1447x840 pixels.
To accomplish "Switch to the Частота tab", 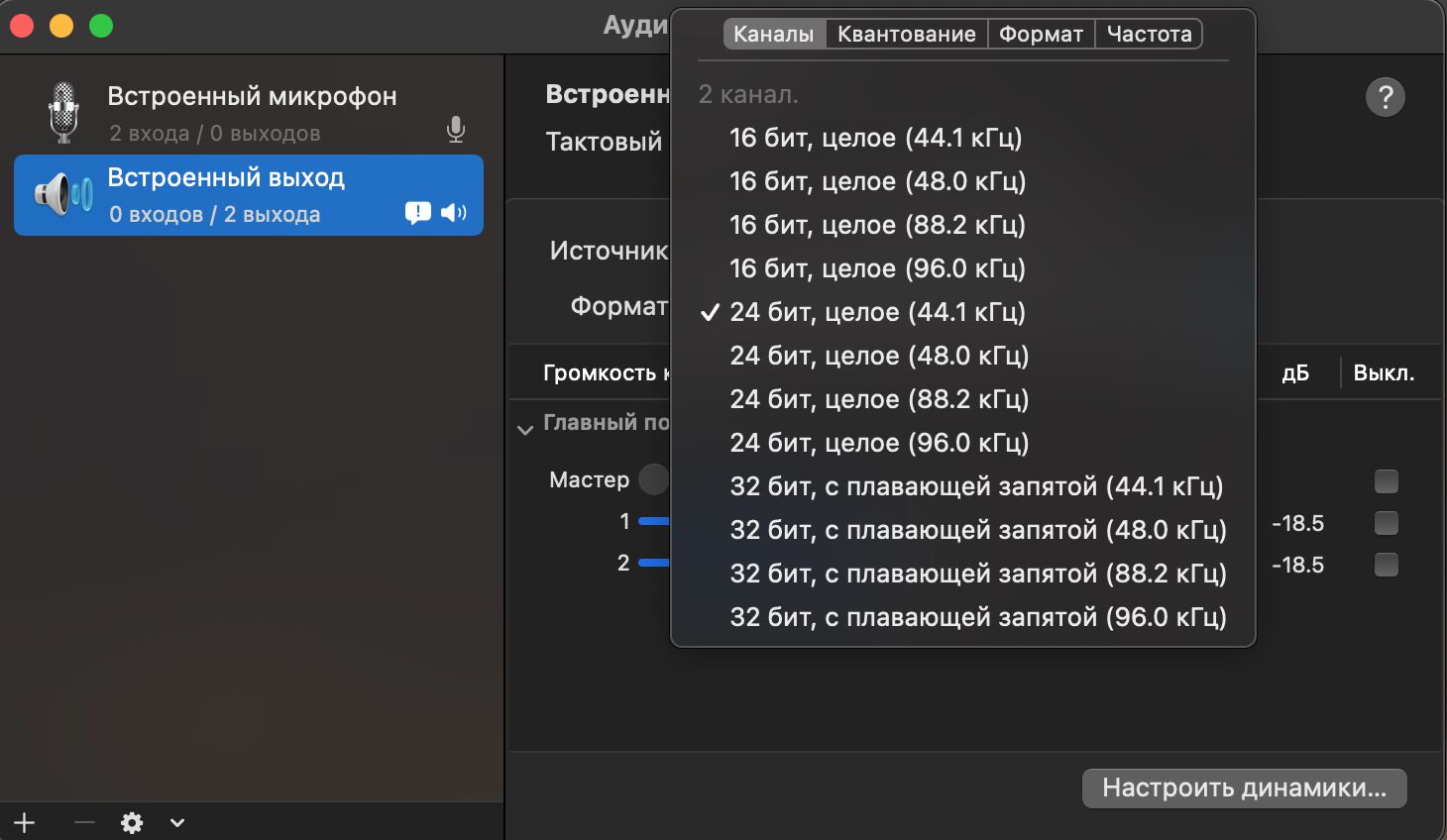I will (1149, 34).
